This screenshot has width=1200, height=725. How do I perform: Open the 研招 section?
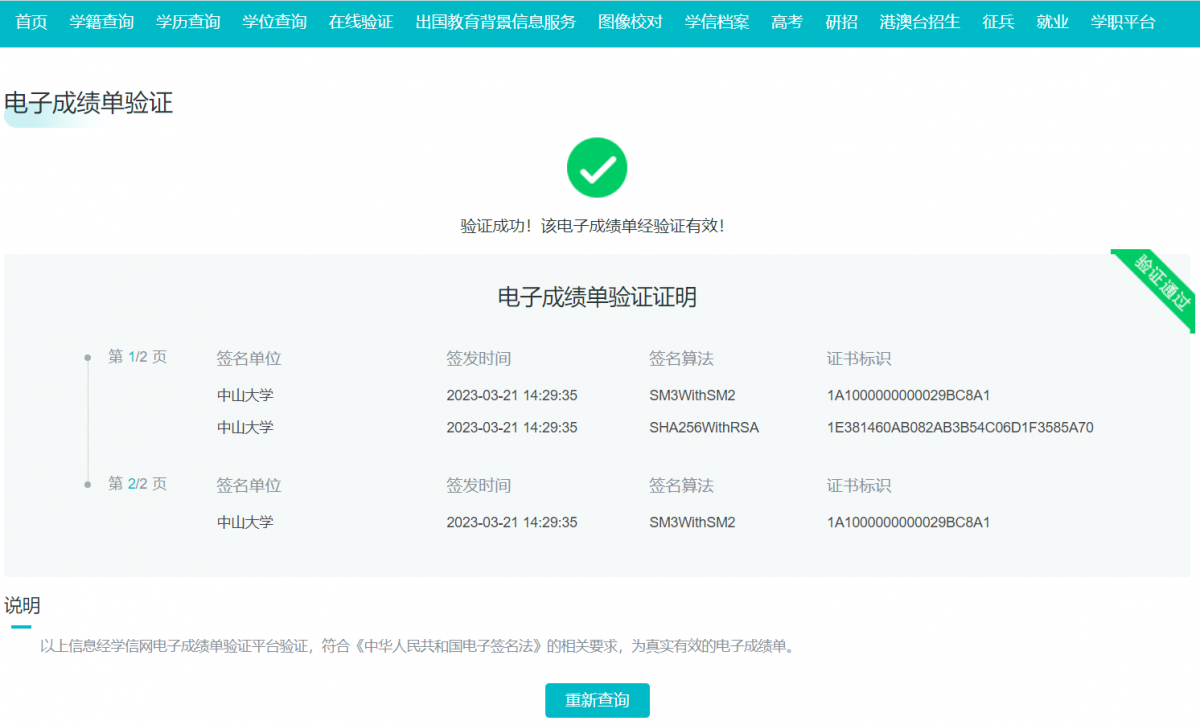841,22
